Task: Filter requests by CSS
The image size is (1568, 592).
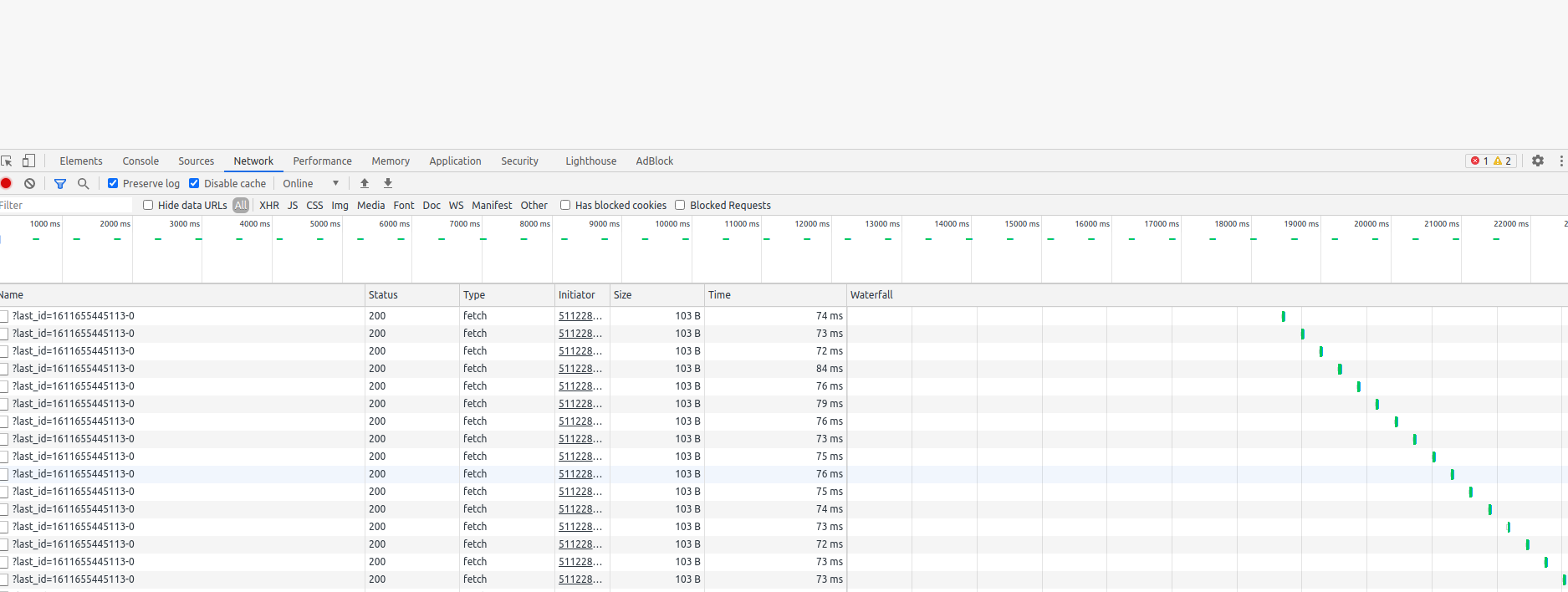Action: tap(314, 205)
